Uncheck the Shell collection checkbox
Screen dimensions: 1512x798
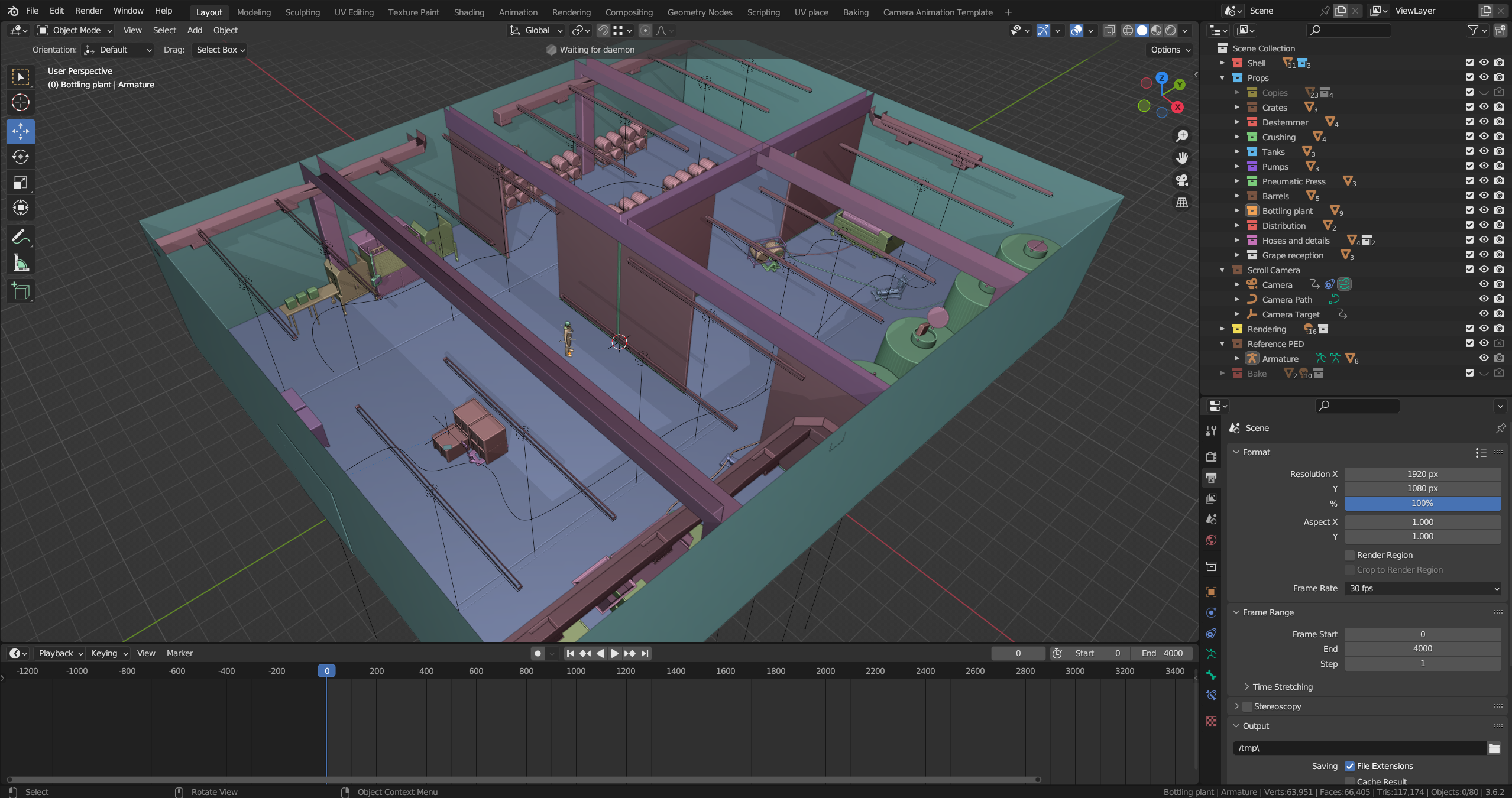(1469, 63)
